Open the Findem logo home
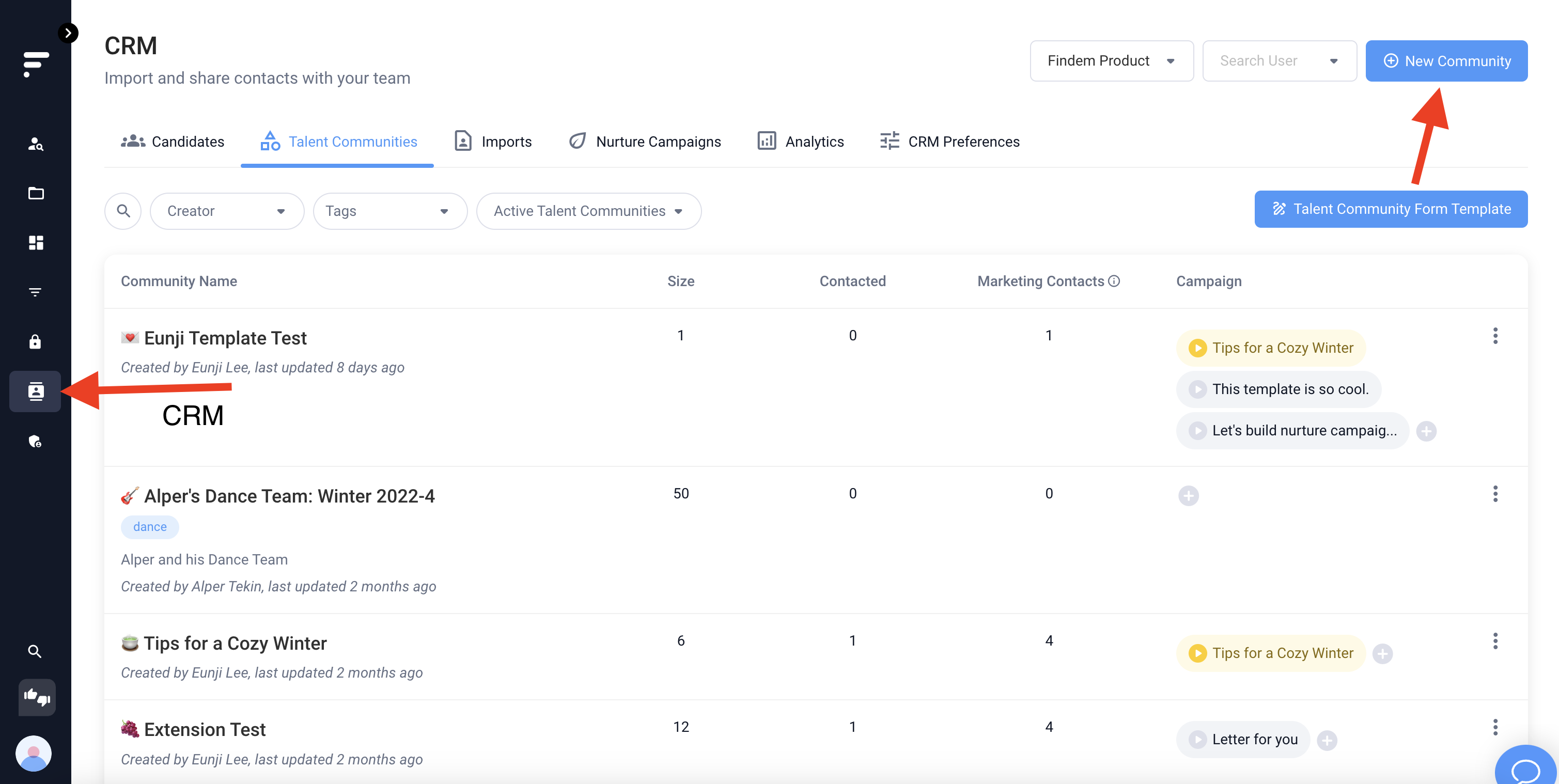The image size is (1559, 784). click(x=36, y=64)
